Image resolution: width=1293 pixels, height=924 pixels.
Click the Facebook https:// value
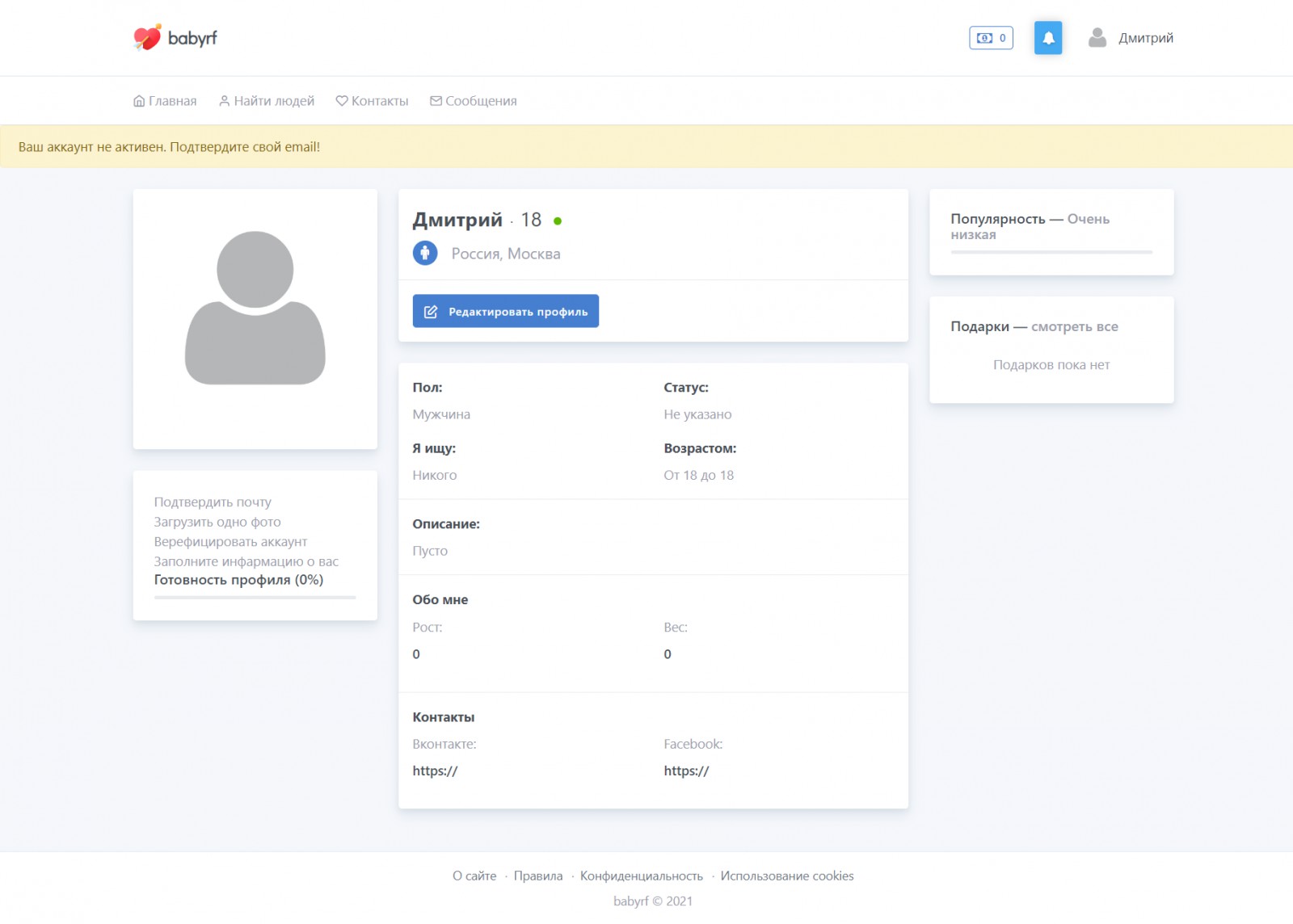pos(686,771)
